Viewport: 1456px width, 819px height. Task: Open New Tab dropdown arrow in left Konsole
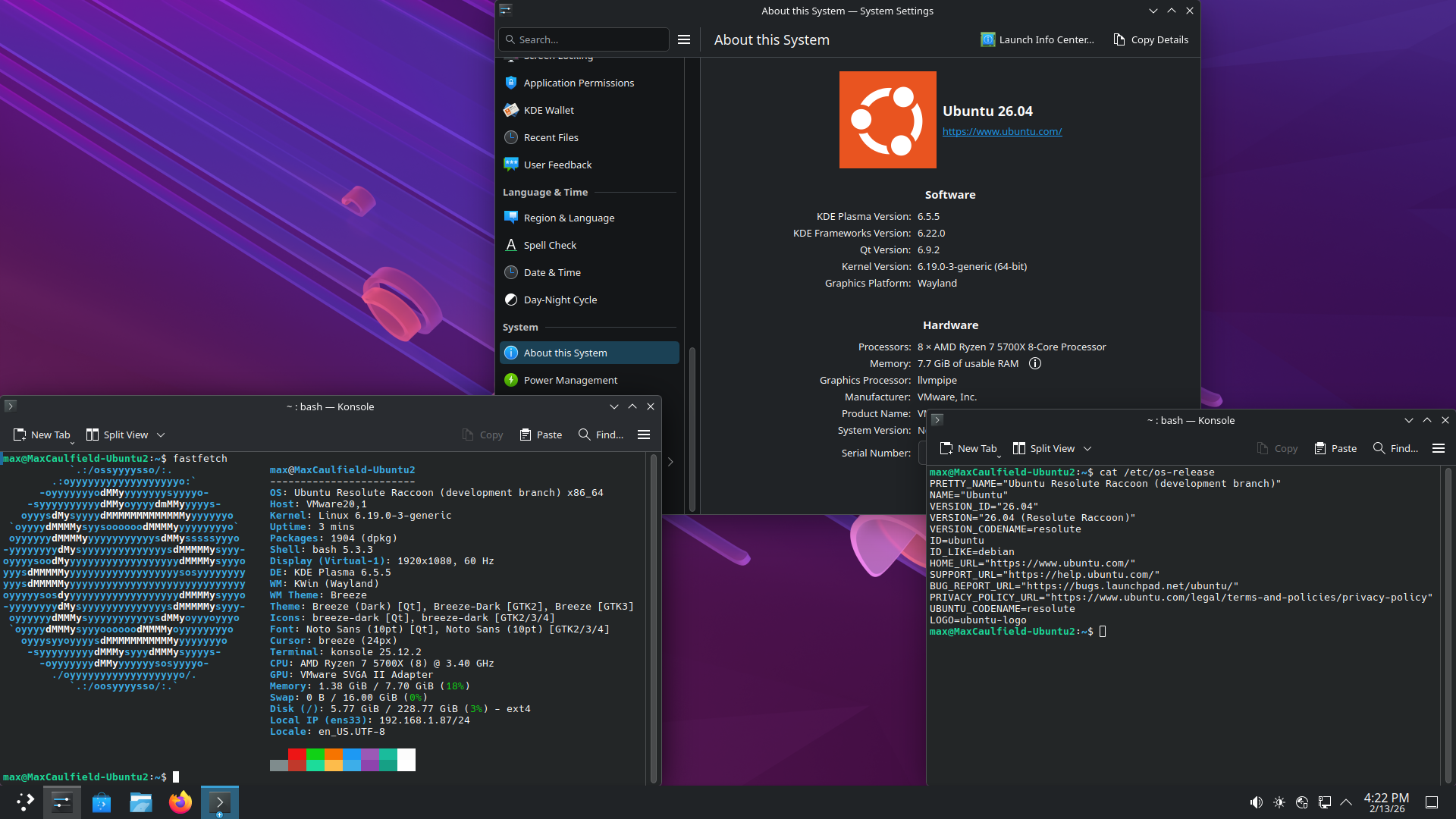tap(72, 442)
